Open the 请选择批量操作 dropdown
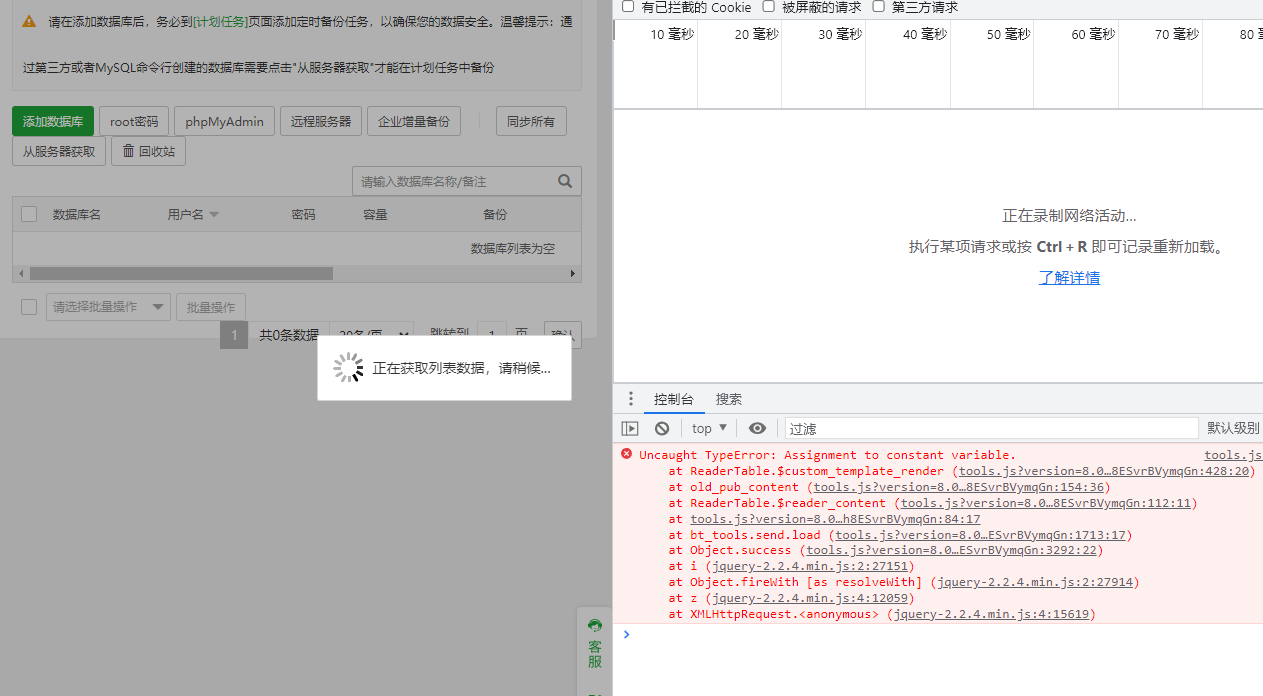Viewport: 1263px width, 696px height. point(108,307)
